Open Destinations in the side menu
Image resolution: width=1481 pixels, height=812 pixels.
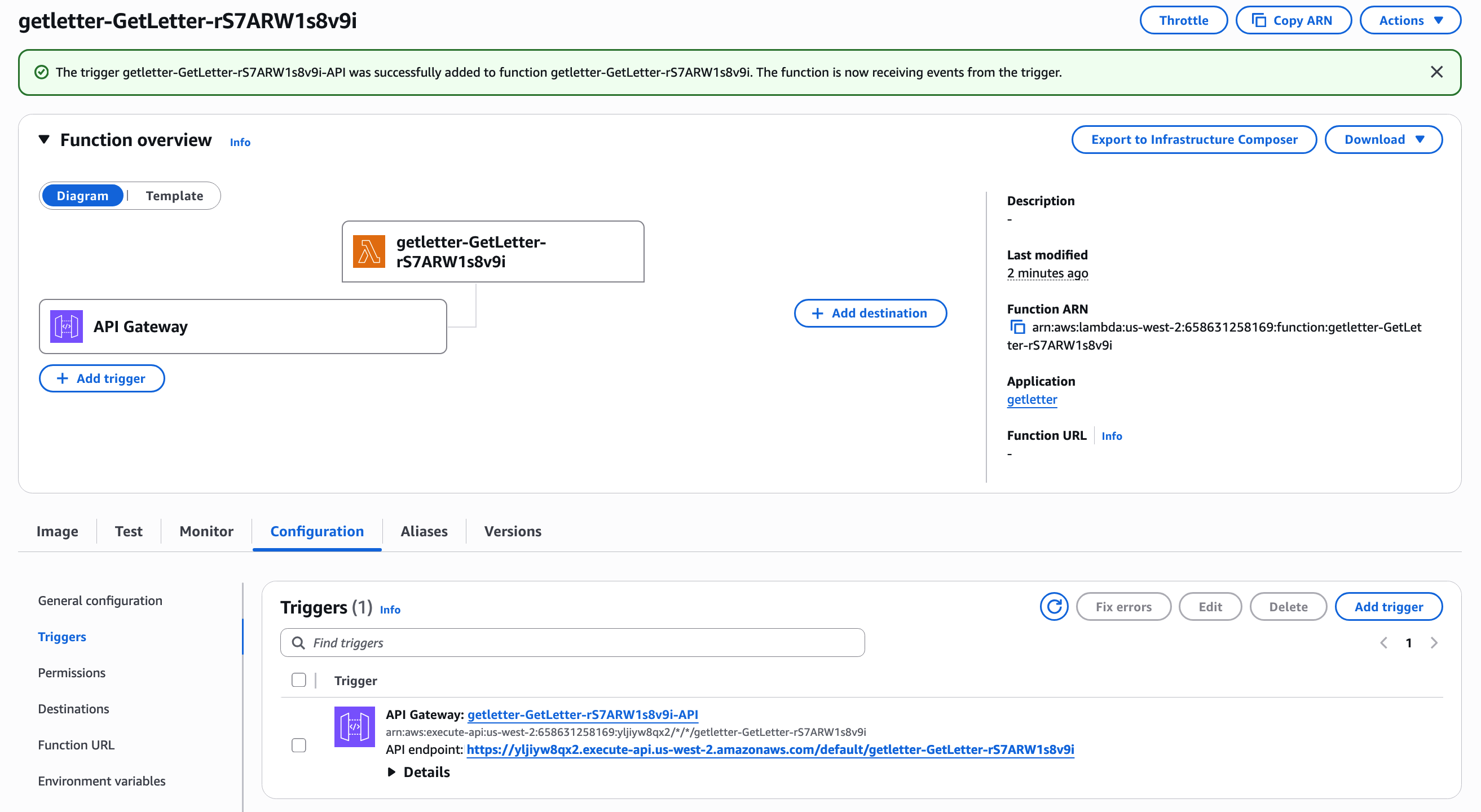point(73,709)
